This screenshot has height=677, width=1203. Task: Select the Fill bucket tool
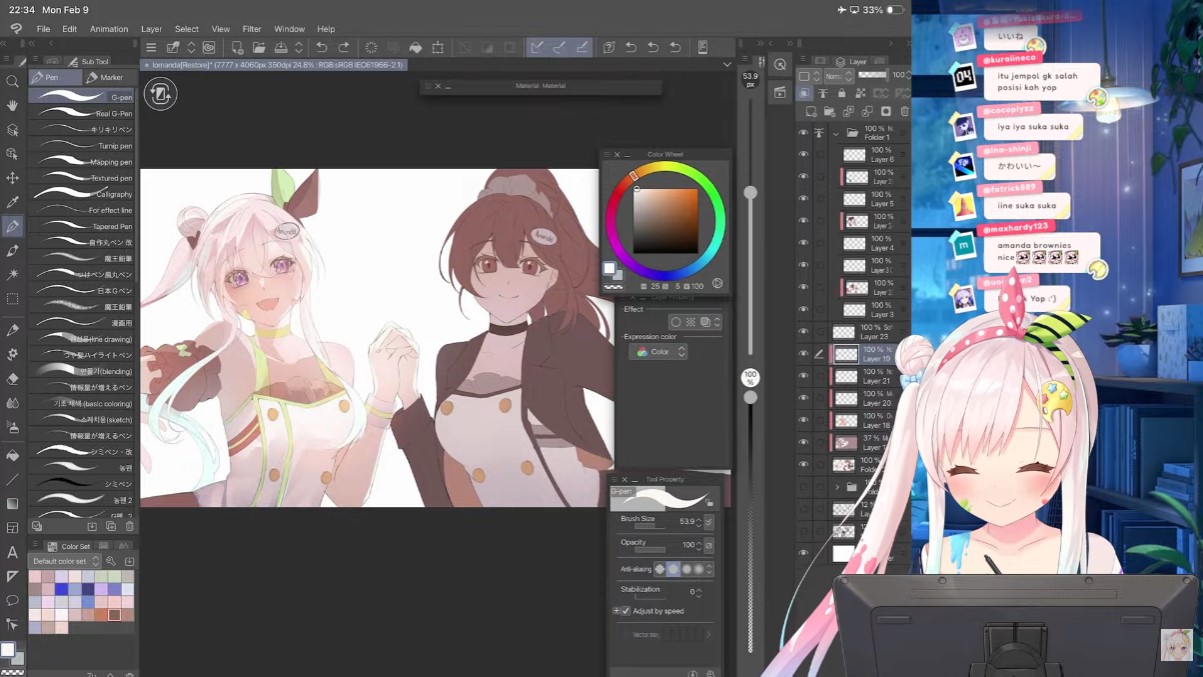click(x=12, y=455)
